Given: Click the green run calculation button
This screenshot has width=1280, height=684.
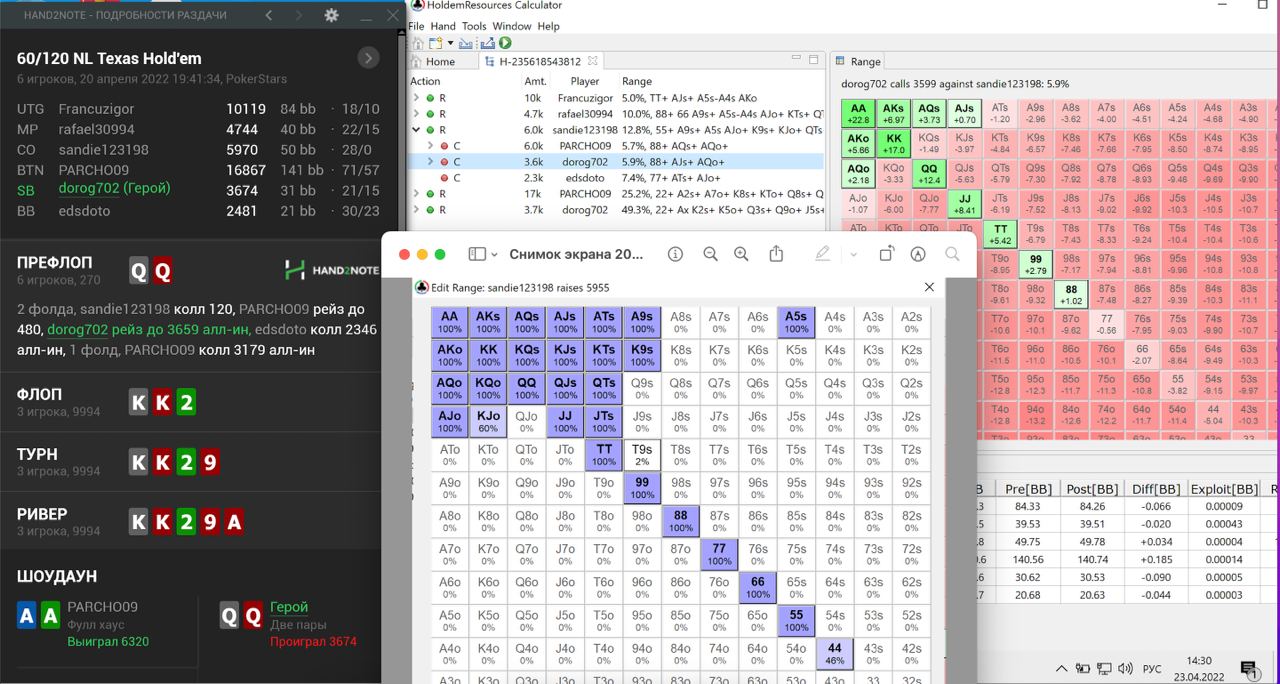Looking at the screenshot, I should [505, 43].
